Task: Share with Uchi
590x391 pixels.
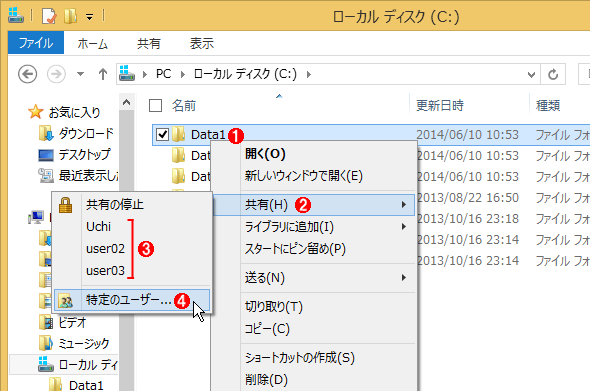Action: pyautogui.click(x=99, y=227)
